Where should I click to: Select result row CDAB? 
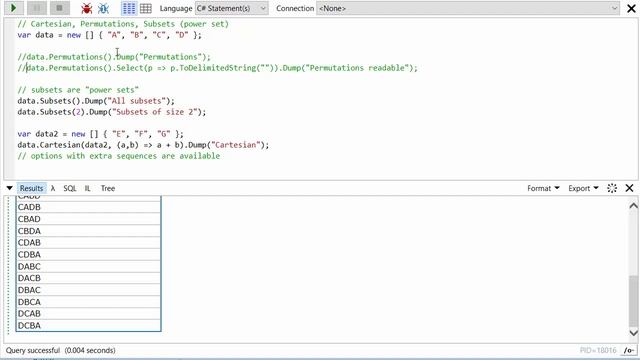[88, 242]
